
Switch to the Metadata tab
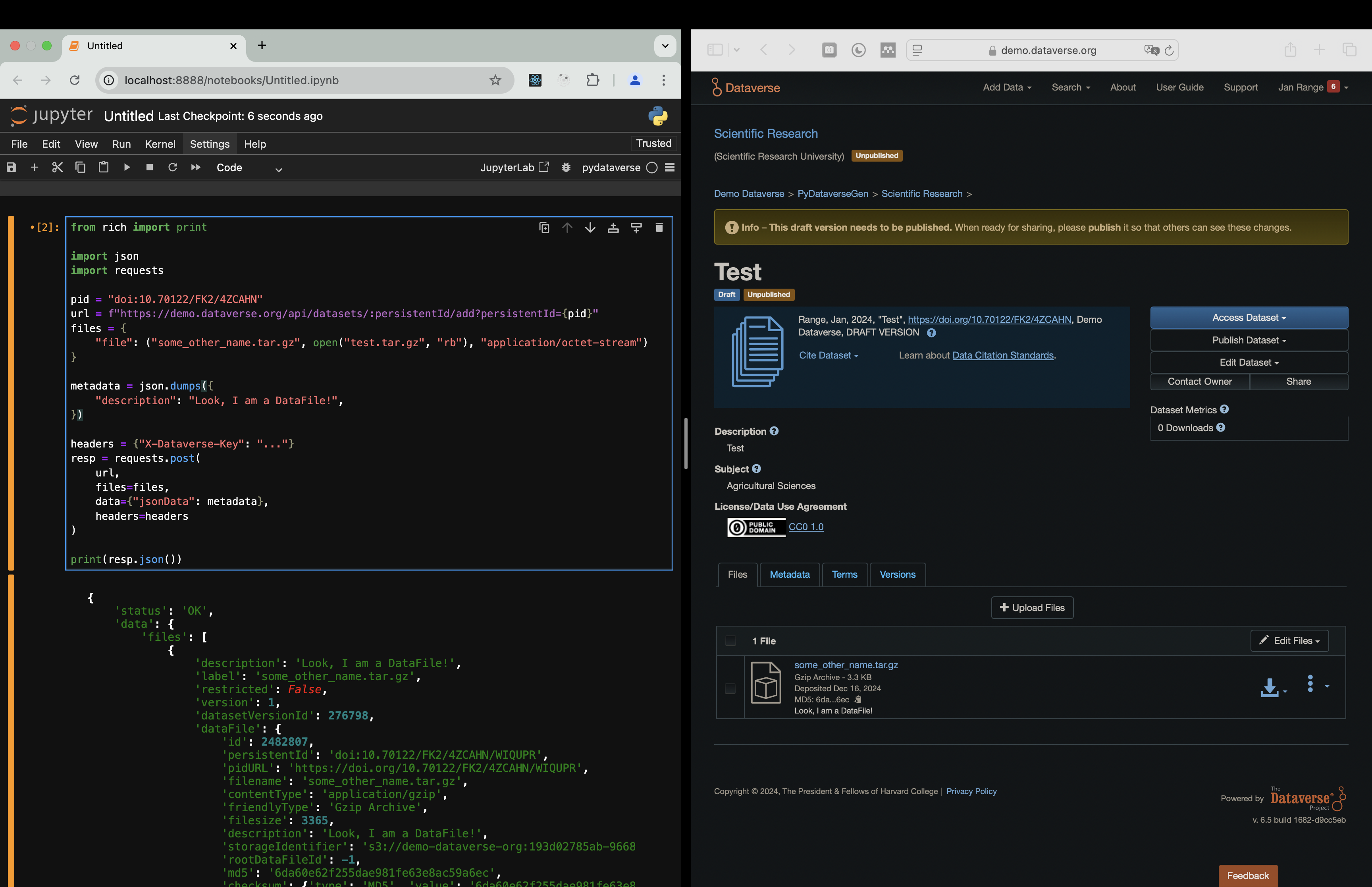[x=789, y=574]
